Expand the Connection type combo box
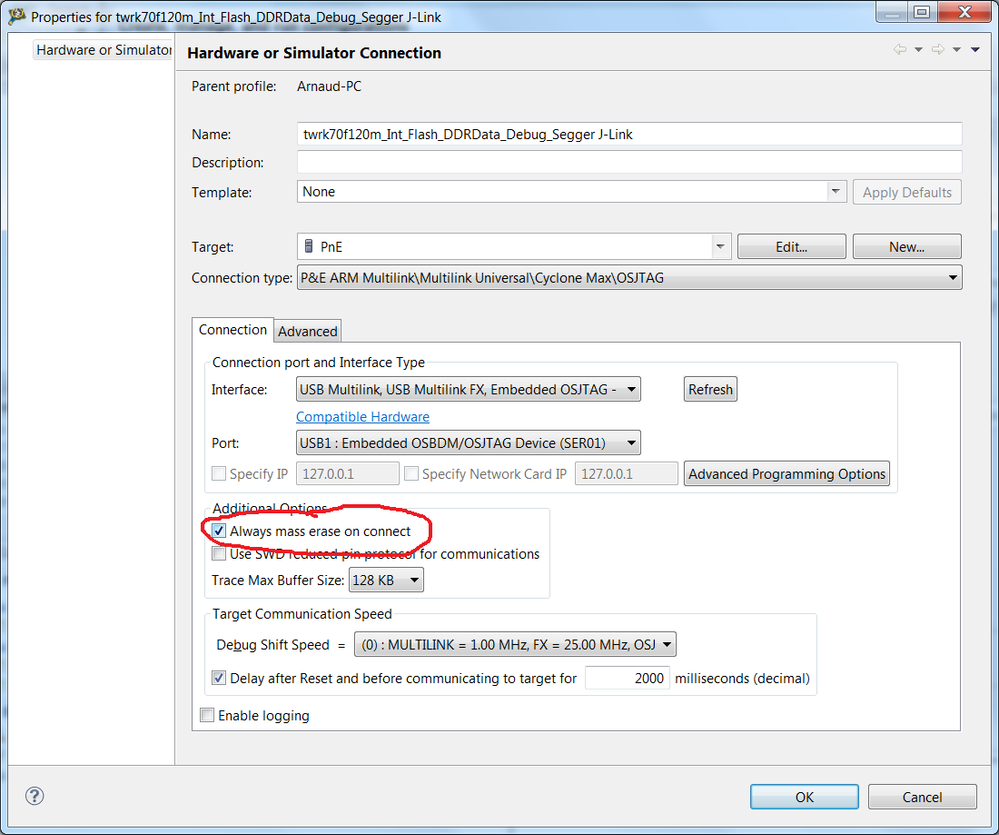 (x=629, y=278)
